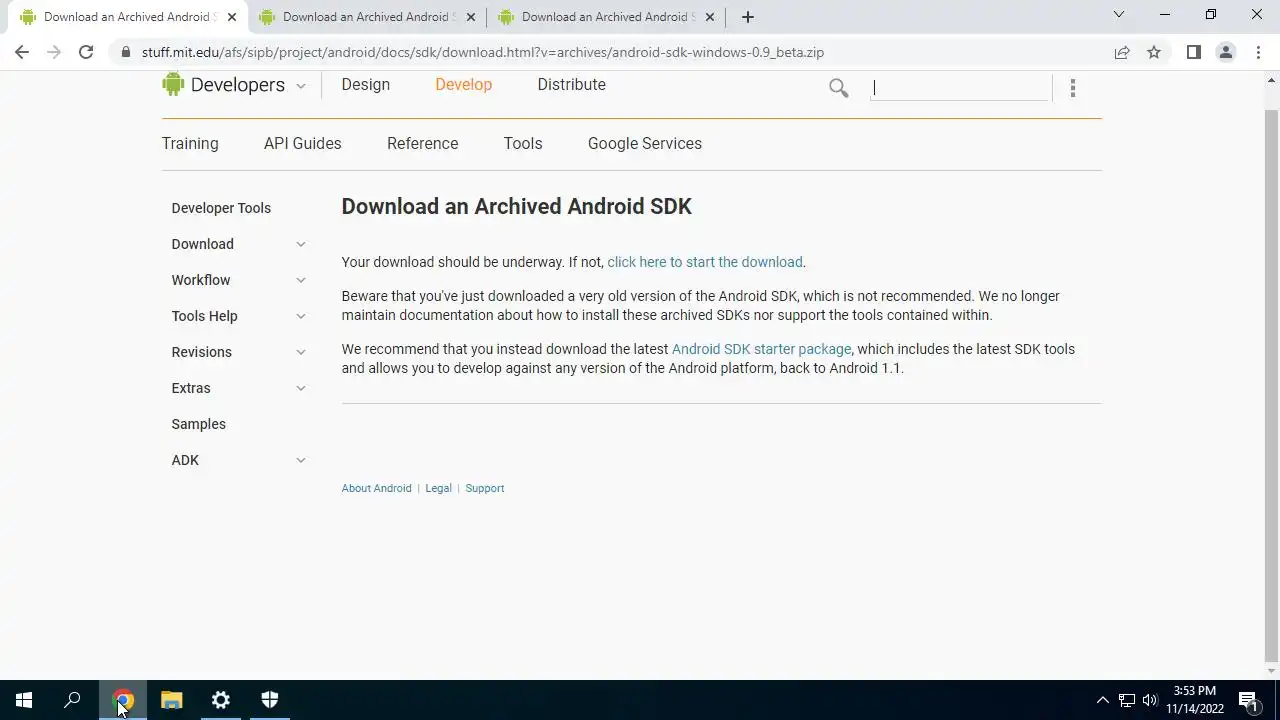The image size is (1280, 720).
Task: Expand the Download section chevron
Action: point(300,244)
